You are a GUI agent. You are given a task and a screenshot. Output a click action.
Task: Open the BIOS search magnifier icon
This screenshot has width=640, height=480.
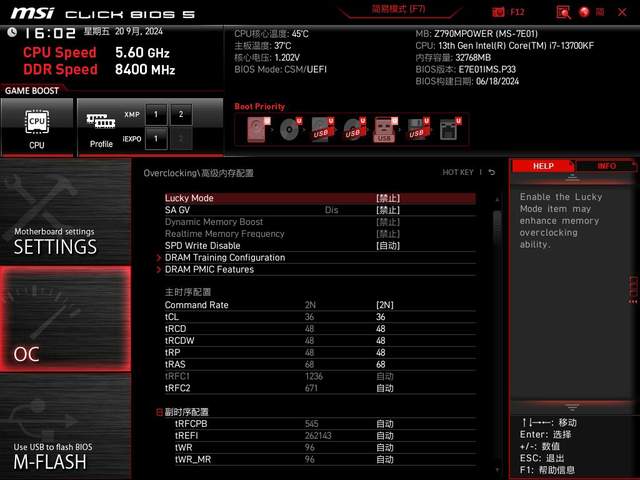[x=563, y=12]
